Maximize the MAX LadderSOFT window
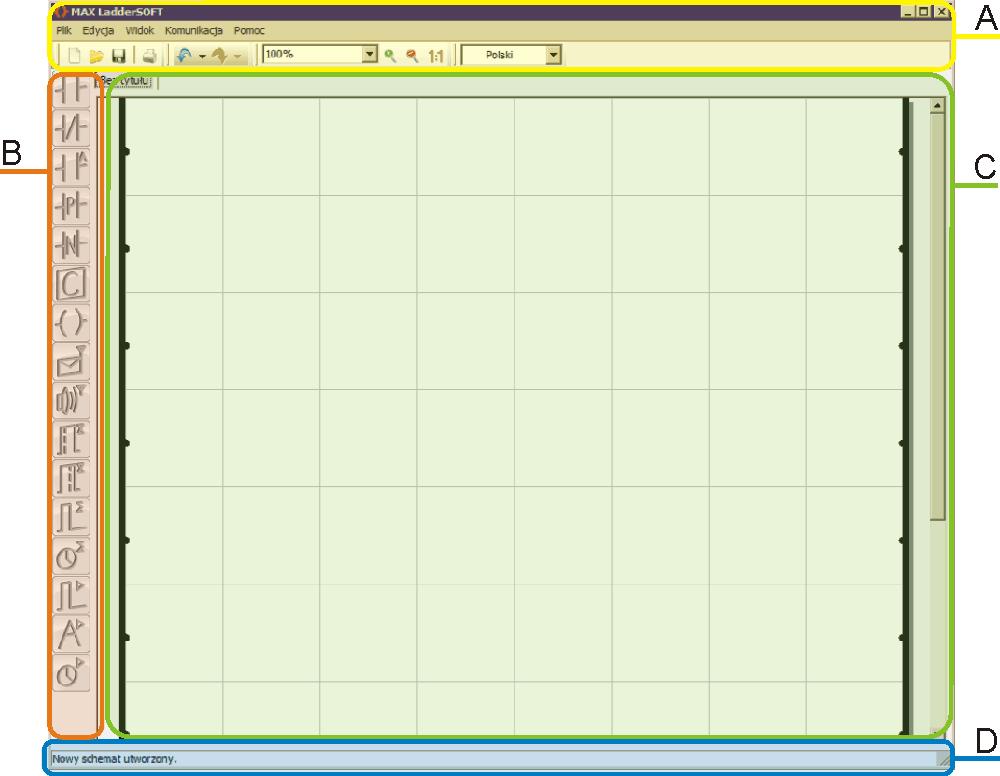The width and height of the screenshot is (1000, 776). [x=923, y=11]
